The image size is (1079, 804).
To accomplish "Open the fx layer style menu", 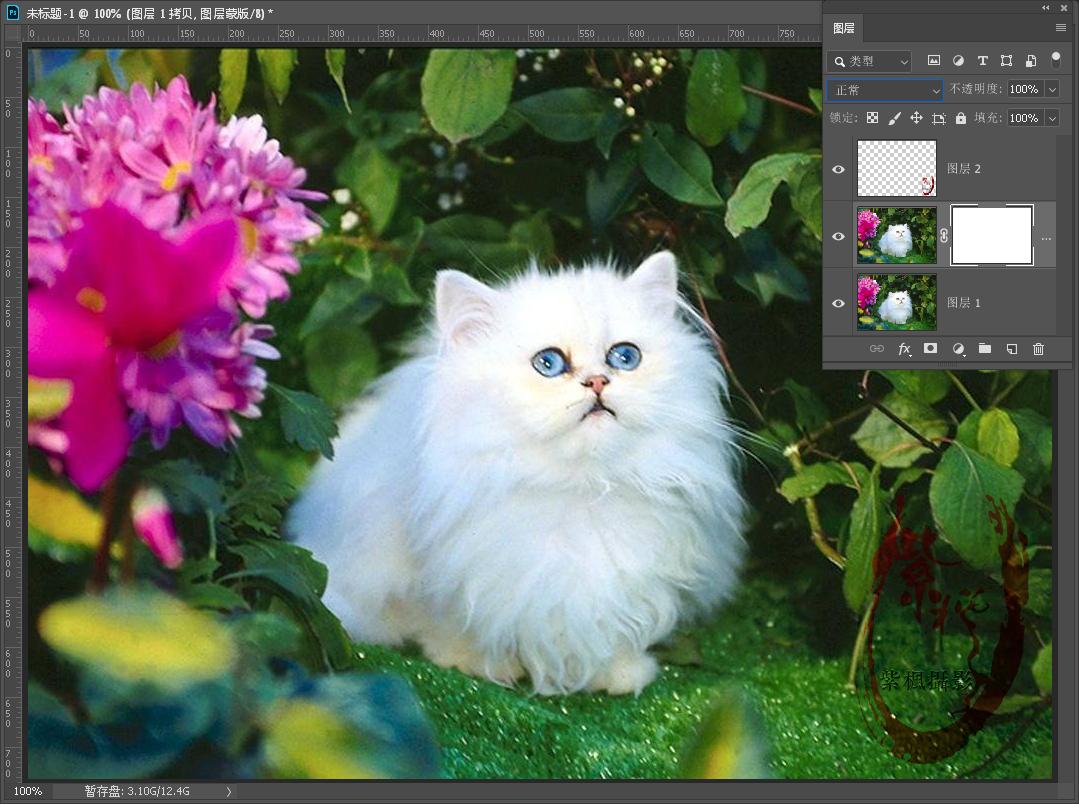I will point(904,348).
